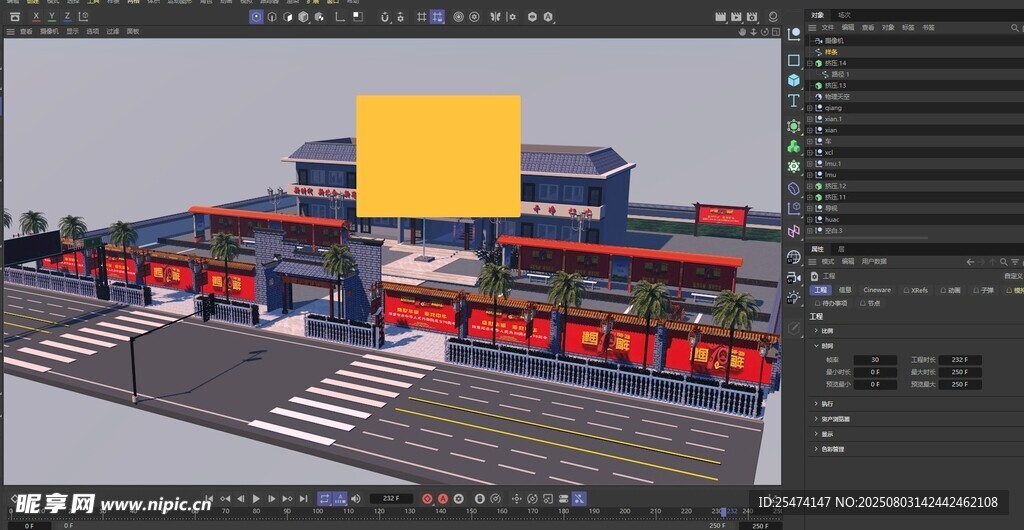Add a Light object from sidebar
The image size is (1024, 530).
tap(794, 298)
